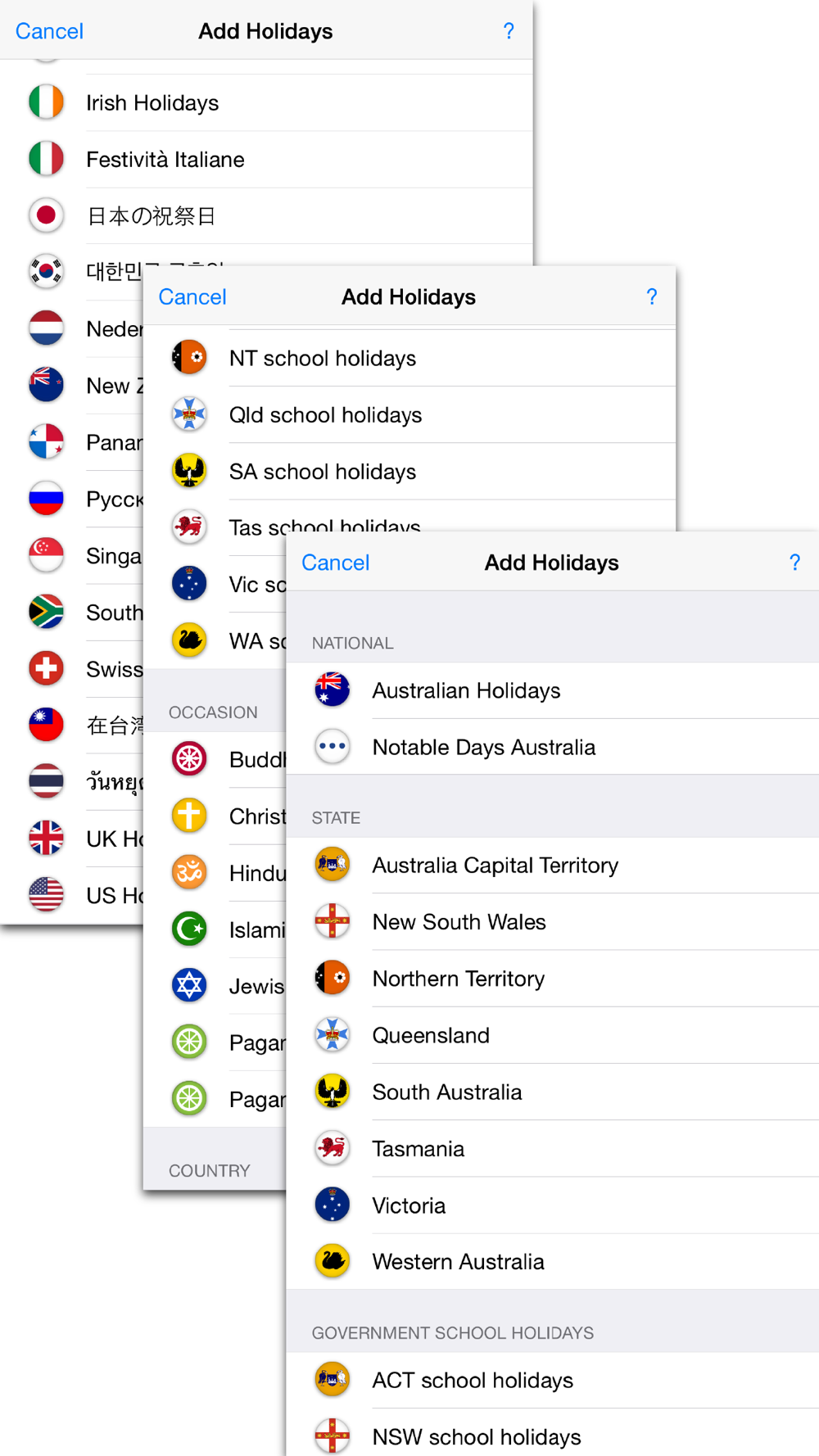819x1456 pixels.
Task: Tap the Western Australia black swan icon
Action: click(x=333, y=1261)
